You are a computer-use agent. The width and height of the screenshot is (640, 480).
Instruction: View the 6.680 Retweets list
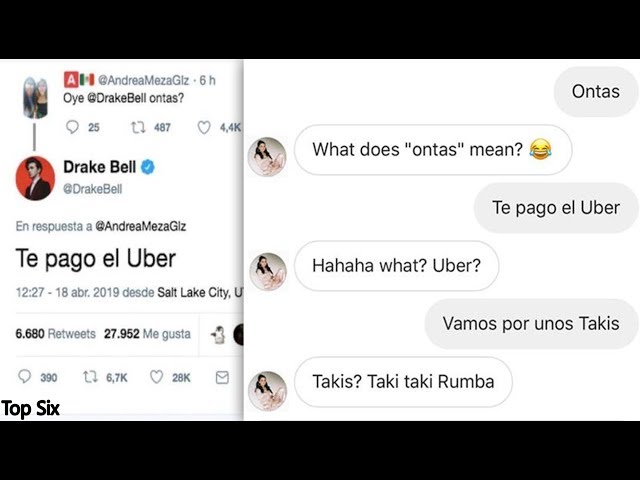point(55,334)
